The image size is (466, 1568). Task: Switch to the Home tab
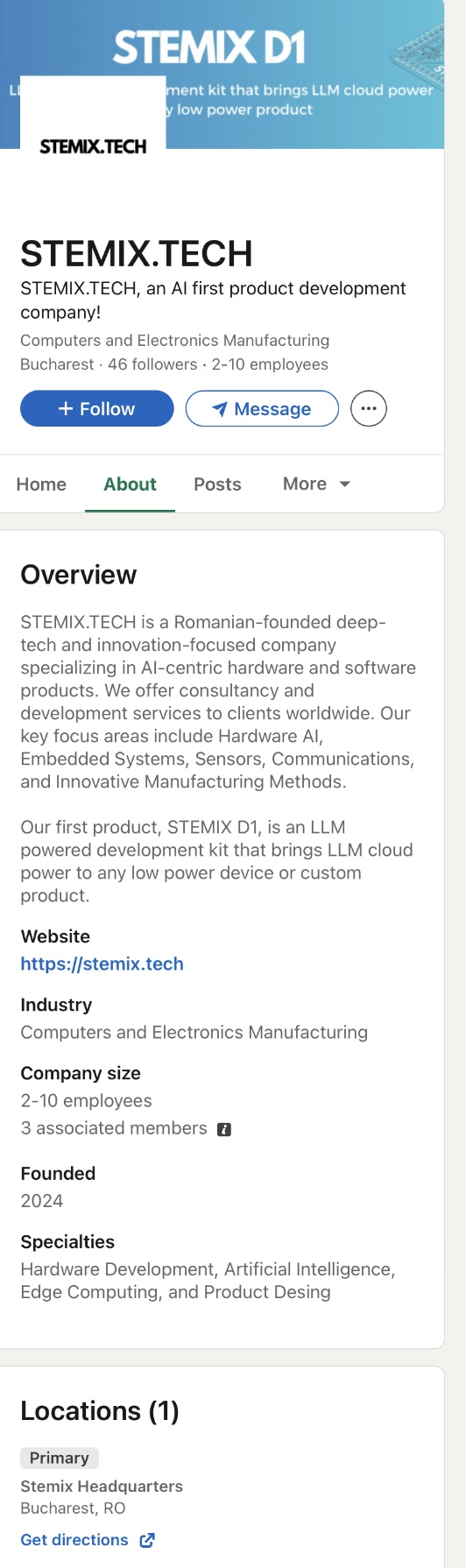[41, 484]
